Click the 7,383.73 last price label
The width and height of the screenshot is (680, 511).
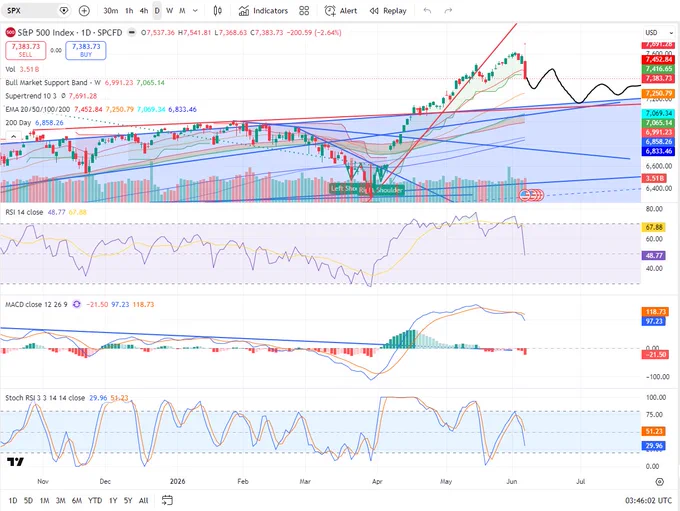coord(659,79)
